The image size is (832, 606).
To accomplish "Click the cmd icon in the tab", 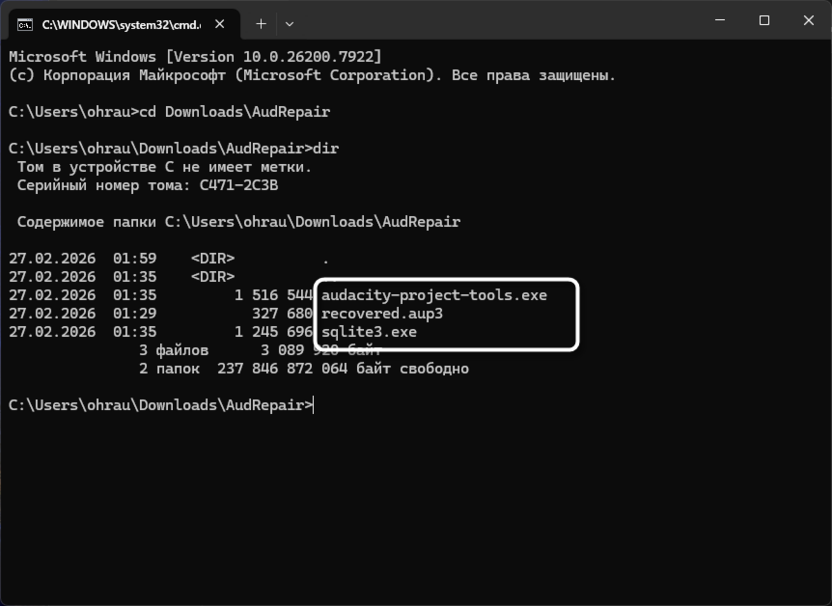I will 24,24.
